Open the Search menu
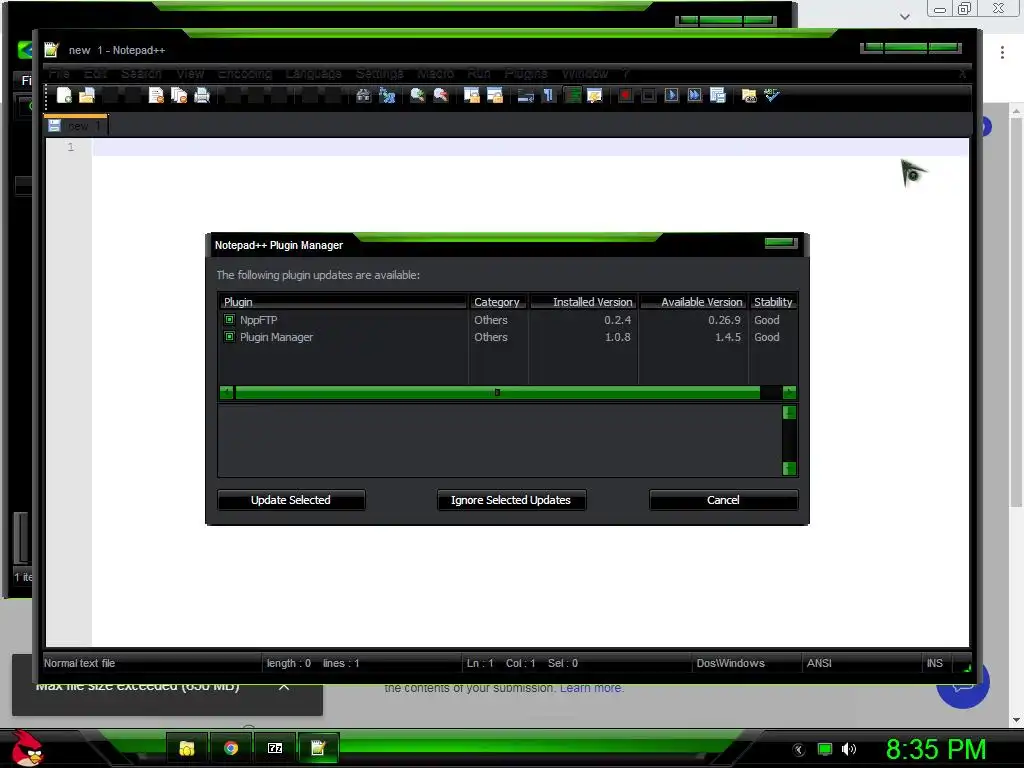 141,73
